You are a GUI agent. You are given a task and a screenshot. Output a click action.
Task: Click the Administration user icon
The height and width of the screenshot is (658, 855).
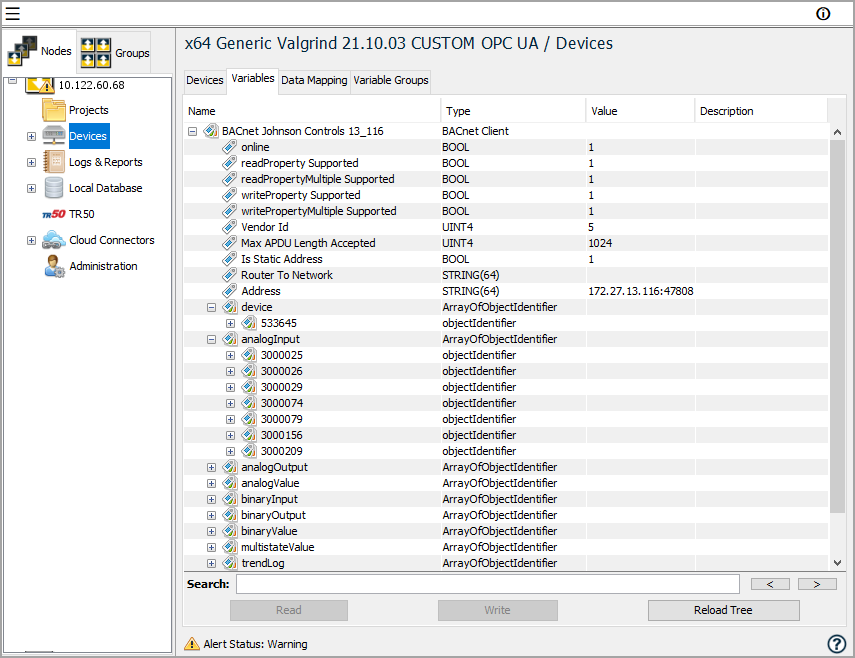click(54, 266)
